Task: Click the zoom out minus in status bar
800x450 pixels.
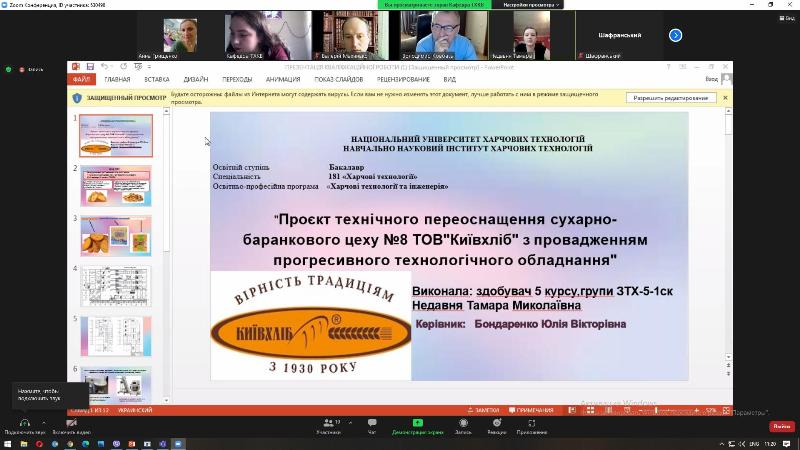Action: (641, 410)
